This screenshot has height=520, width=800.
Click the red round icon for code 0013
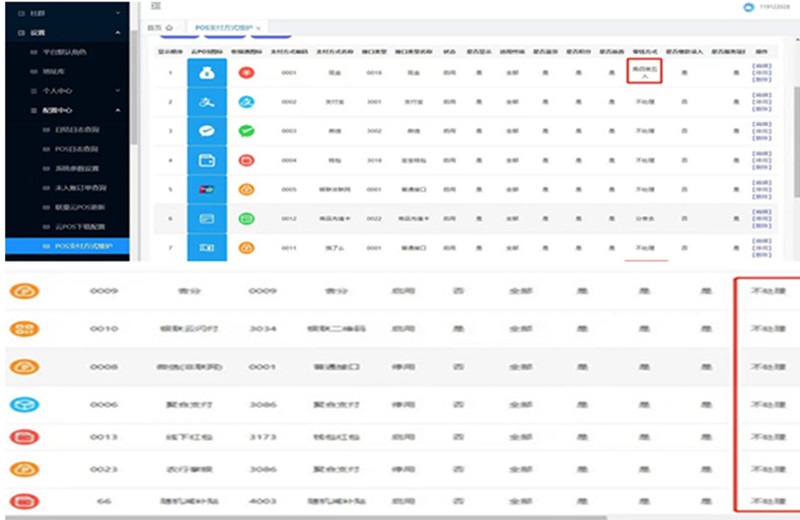[x=23, y=436]
